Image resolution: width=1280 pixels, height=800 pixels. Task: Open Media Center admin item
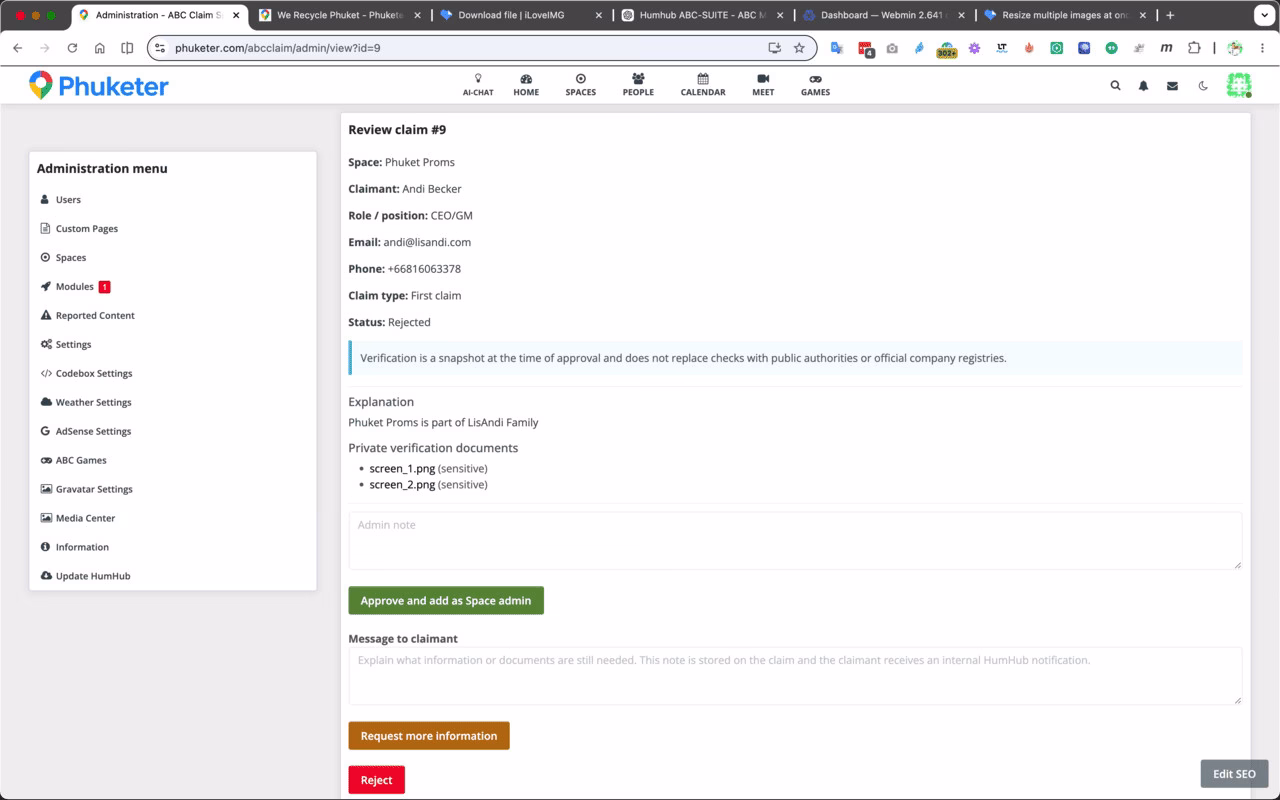(85, 519)
